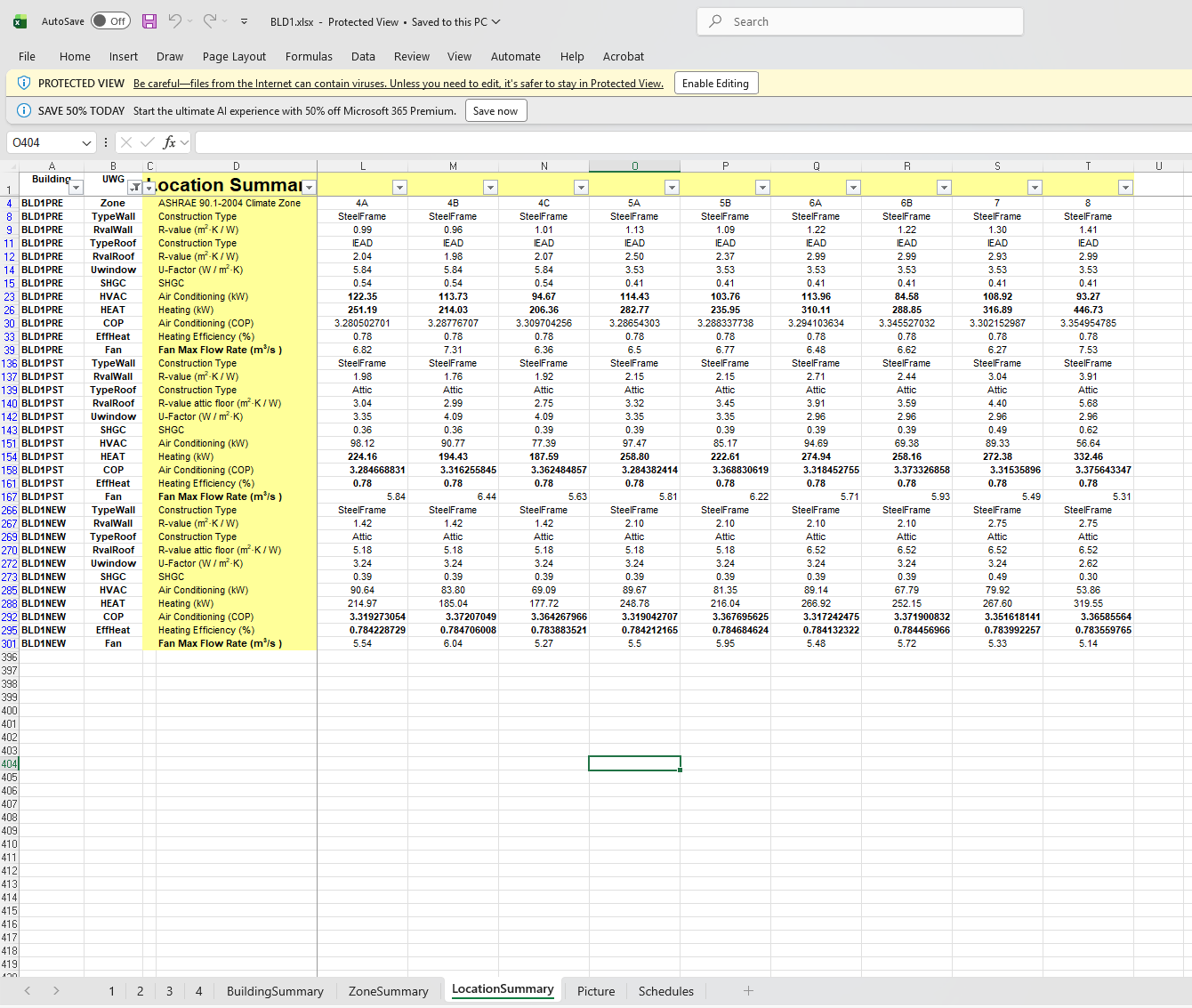Open the Building column filter dropdown
Image resolution: width=1192 pixels, height=1008 pixels.
coord(76,187)
